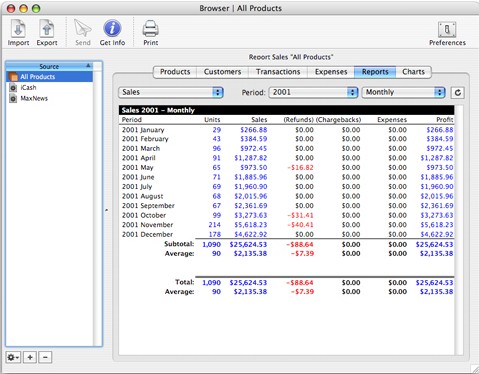This screenshot has width=479, height=374.
Task: Click the 2001 May row label
Action: pyautogui.click(x=137, y=167)
